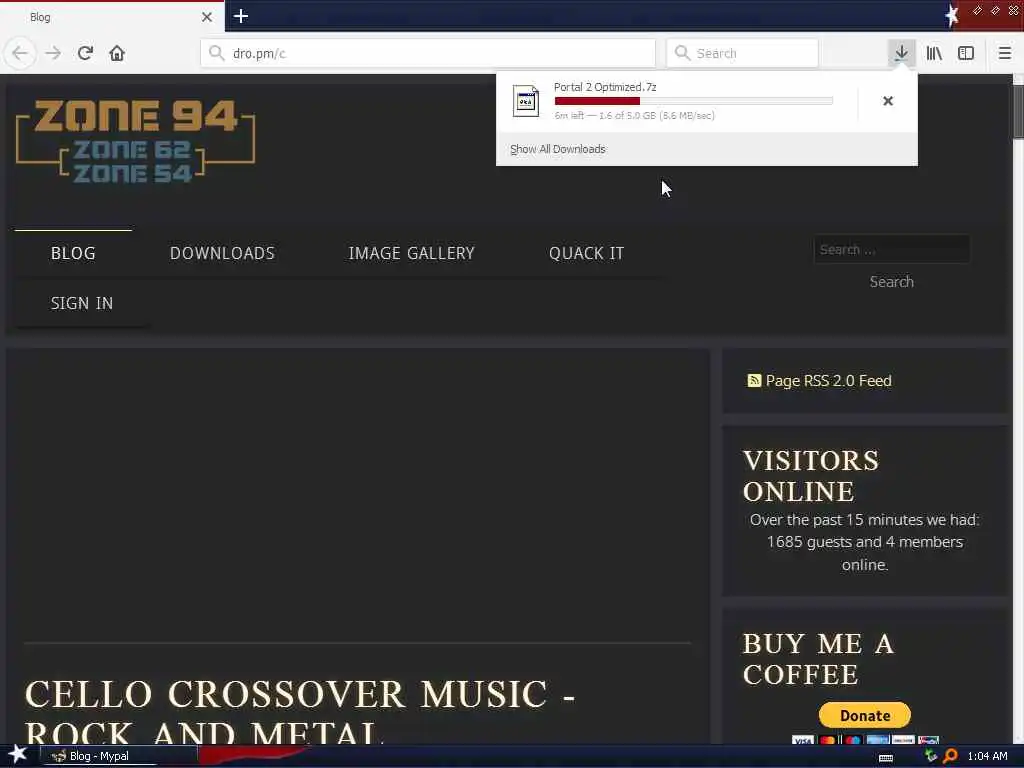Click the magnifier in the address bar

pyautogui.click(x=217, y=53)
